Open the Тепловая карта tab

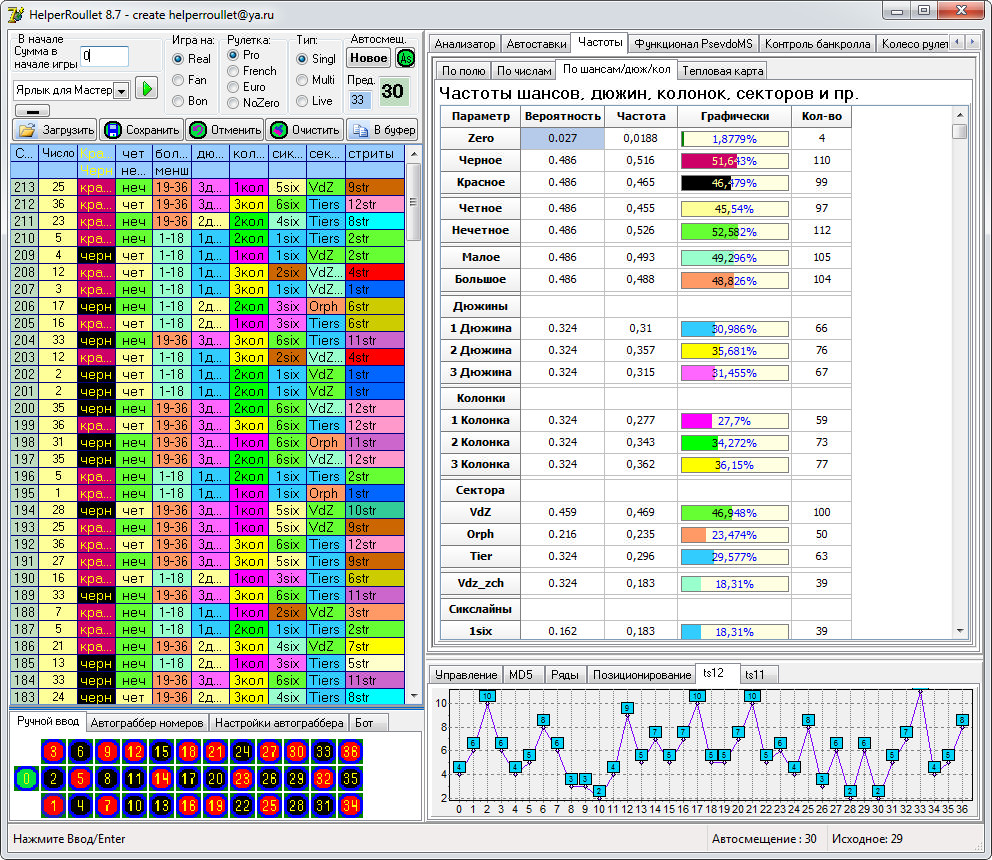coord(722,71)
